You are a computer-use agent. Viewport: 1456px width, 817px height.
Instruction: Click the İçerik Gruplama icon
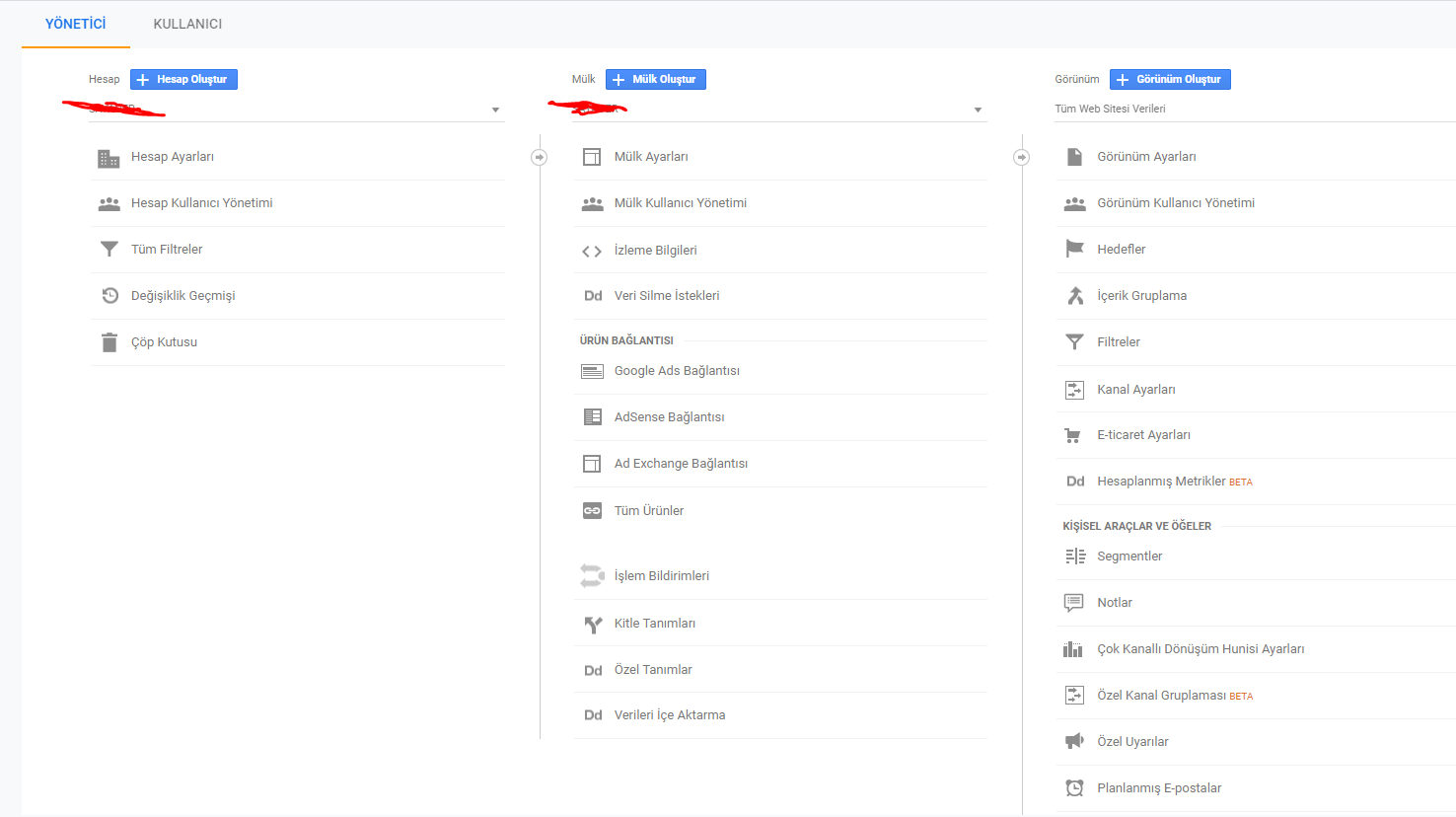pyautogui.click(x=1075, y=296)
